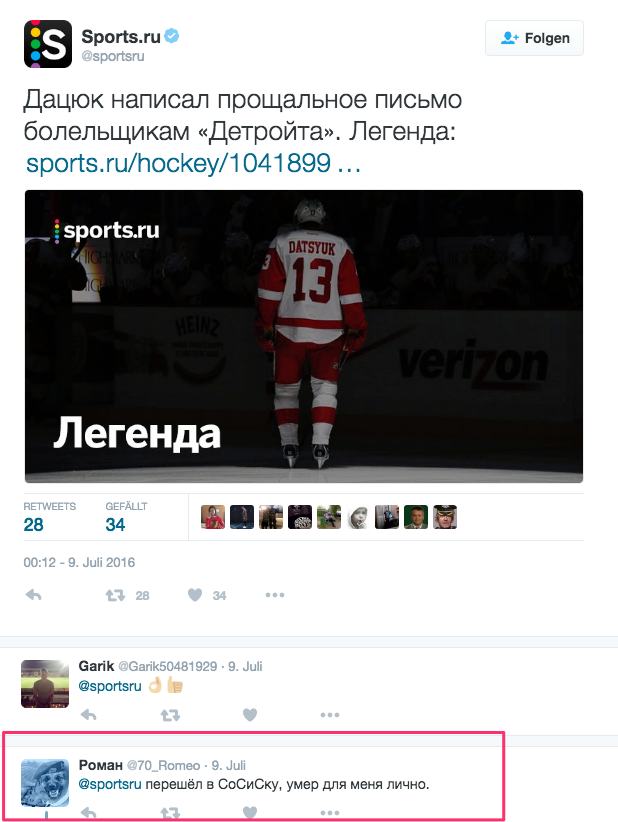Image resolution: width=618 pixels, height=822 pixels.
Task: Like Роман's reply
Action: click(250, 813)
